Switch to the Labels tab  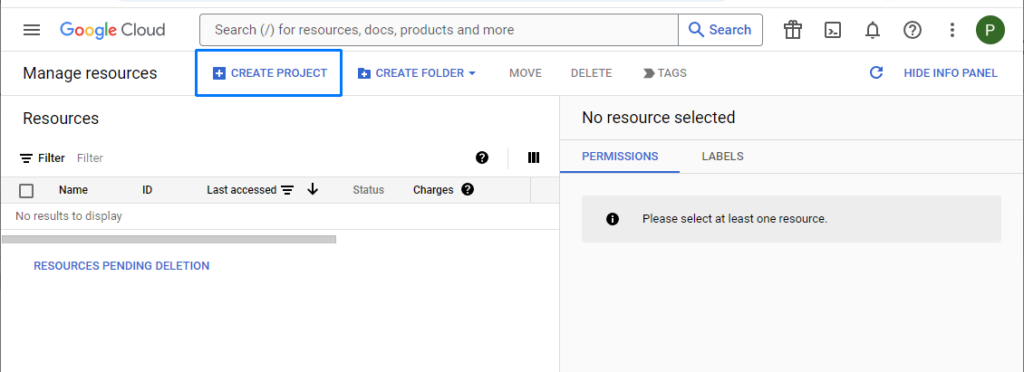[x=722, y=157]
